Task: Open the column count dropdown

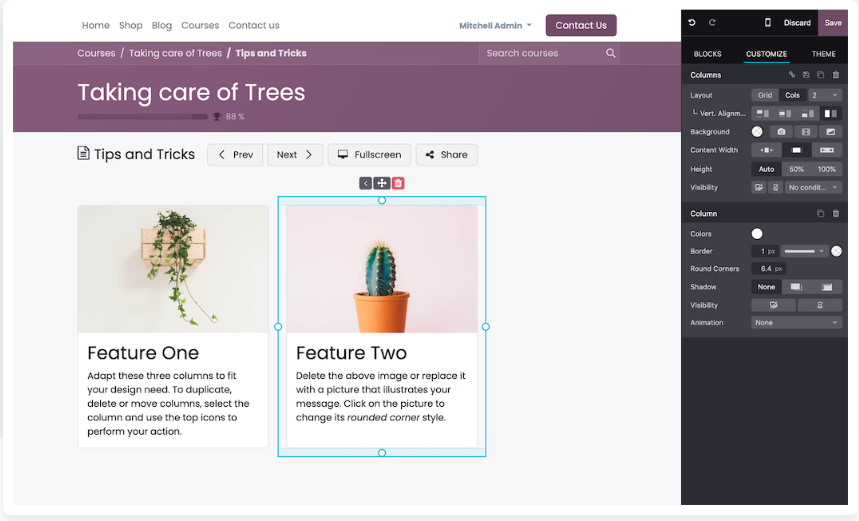Action: tap(825, 95)
